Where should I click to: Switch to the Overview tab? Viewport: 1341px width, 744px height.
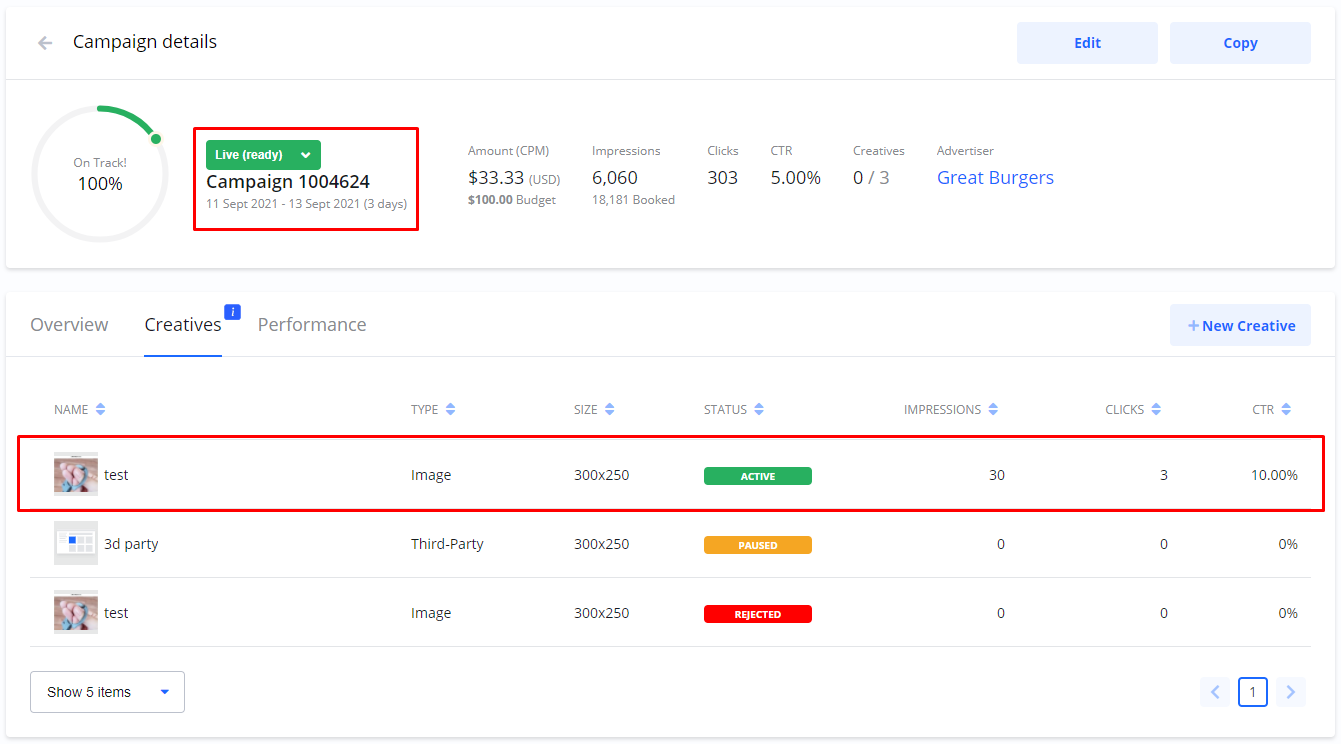pyautogui.click(x=69, y=325)
